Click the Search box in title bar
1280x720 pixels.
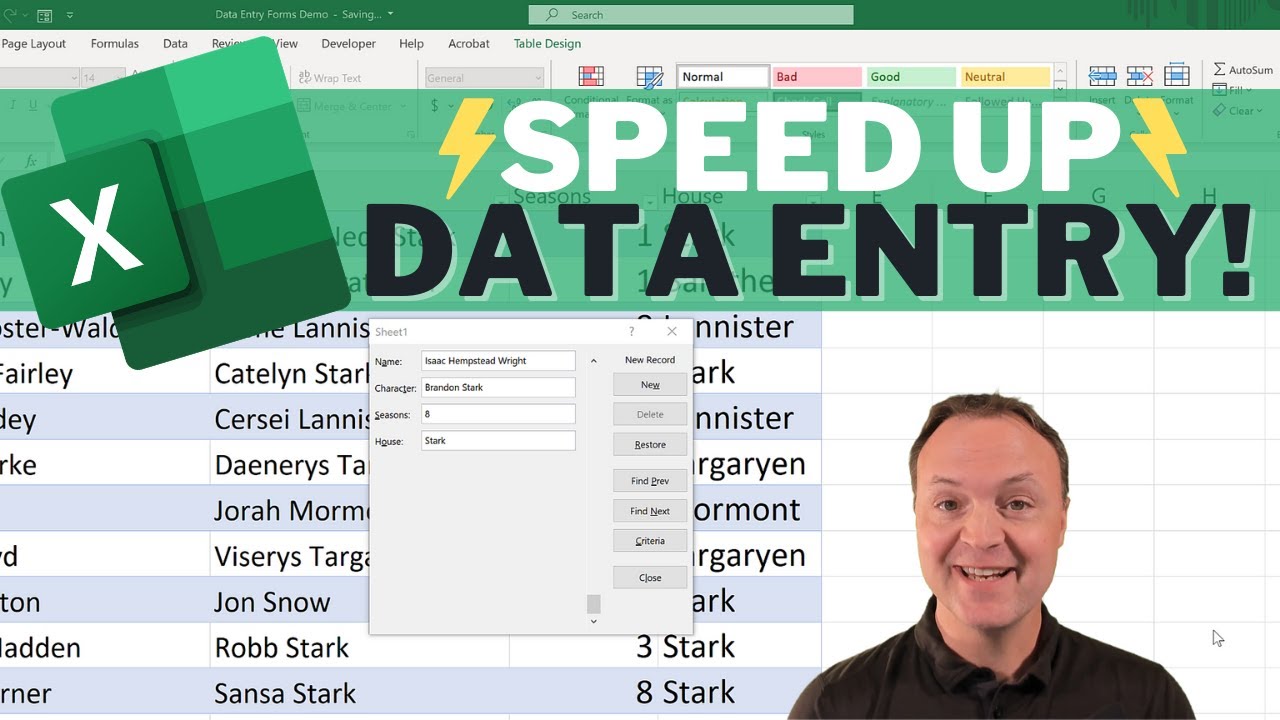(x=691, y=15)
